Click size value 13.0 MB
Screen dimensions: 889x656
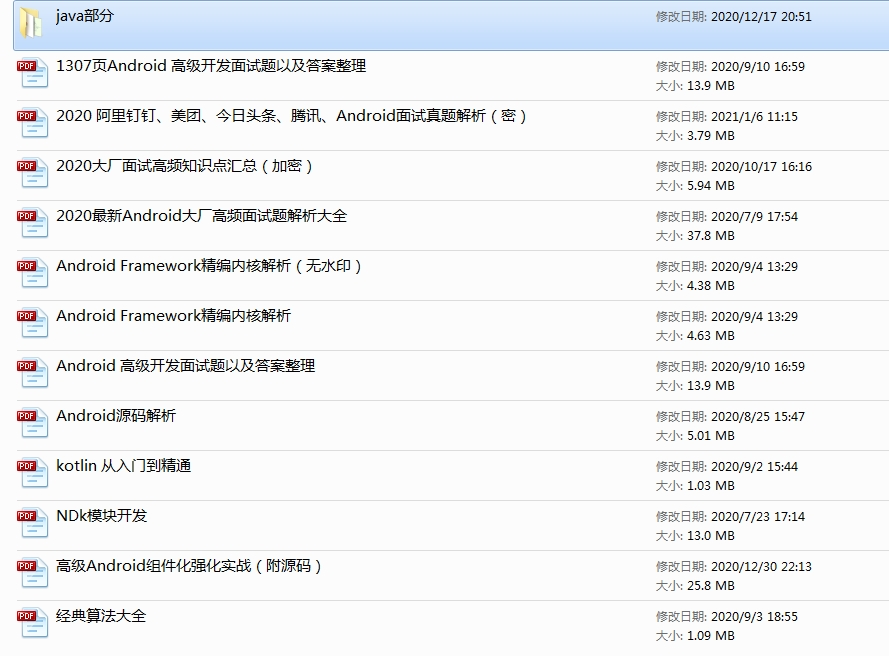pyautogui.click(x=710, y=536)
